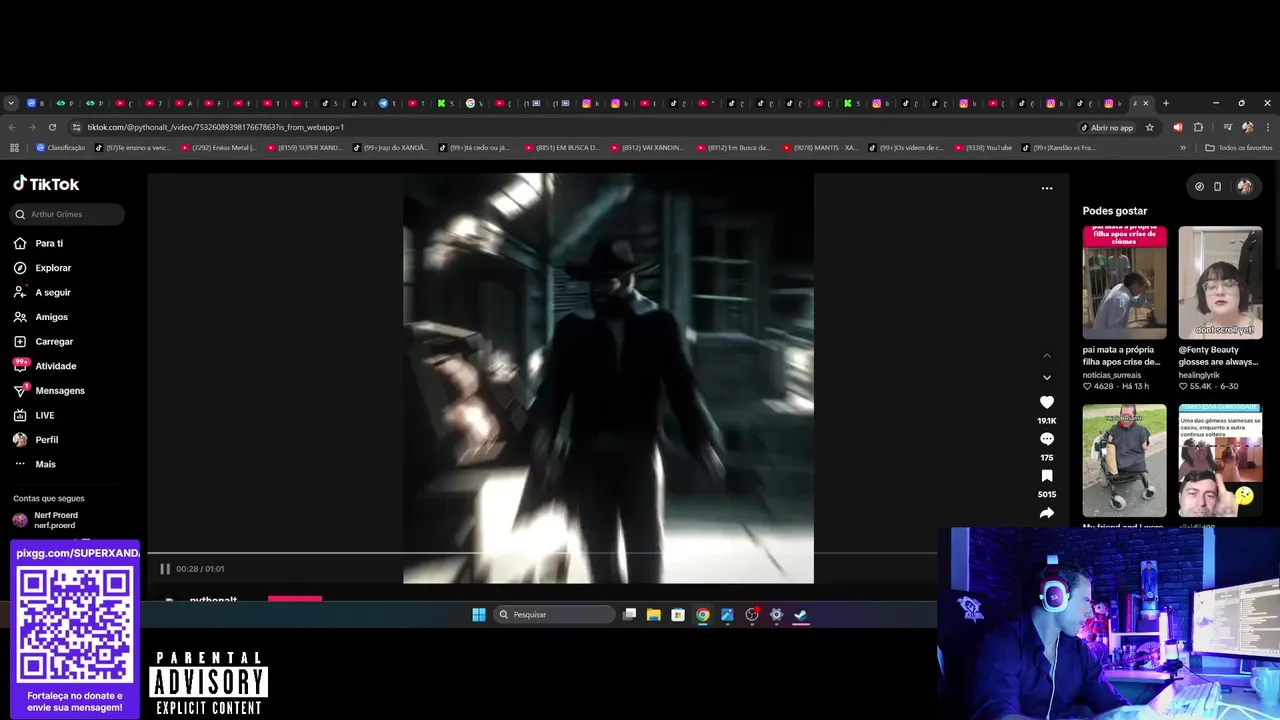Image resolution: width=1280 pixels, height=720 pixels.
Task: Click the playing video frame
Action: pos(608,378)
